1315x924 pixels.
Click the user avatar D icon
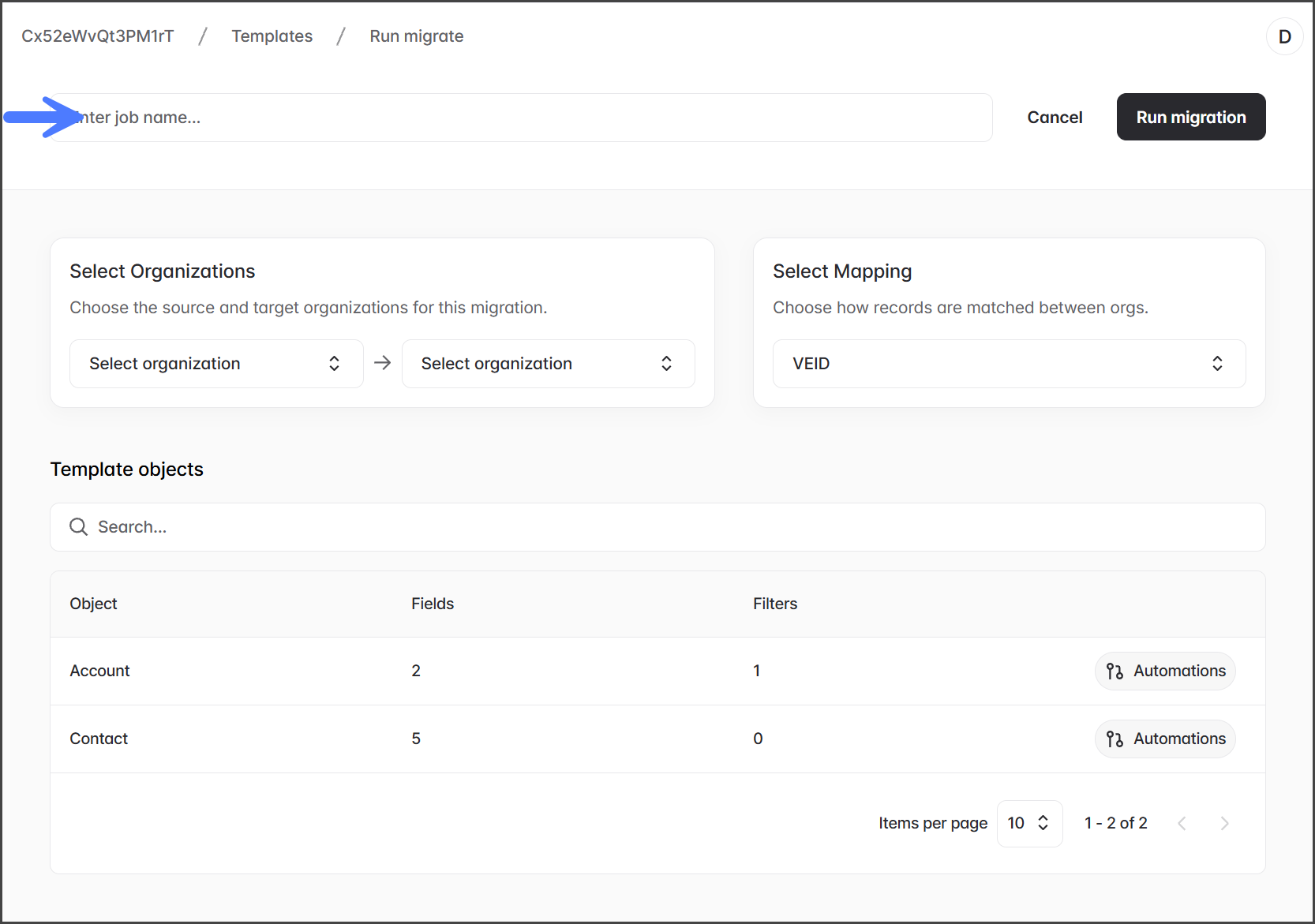click(x=1284, y=36)
